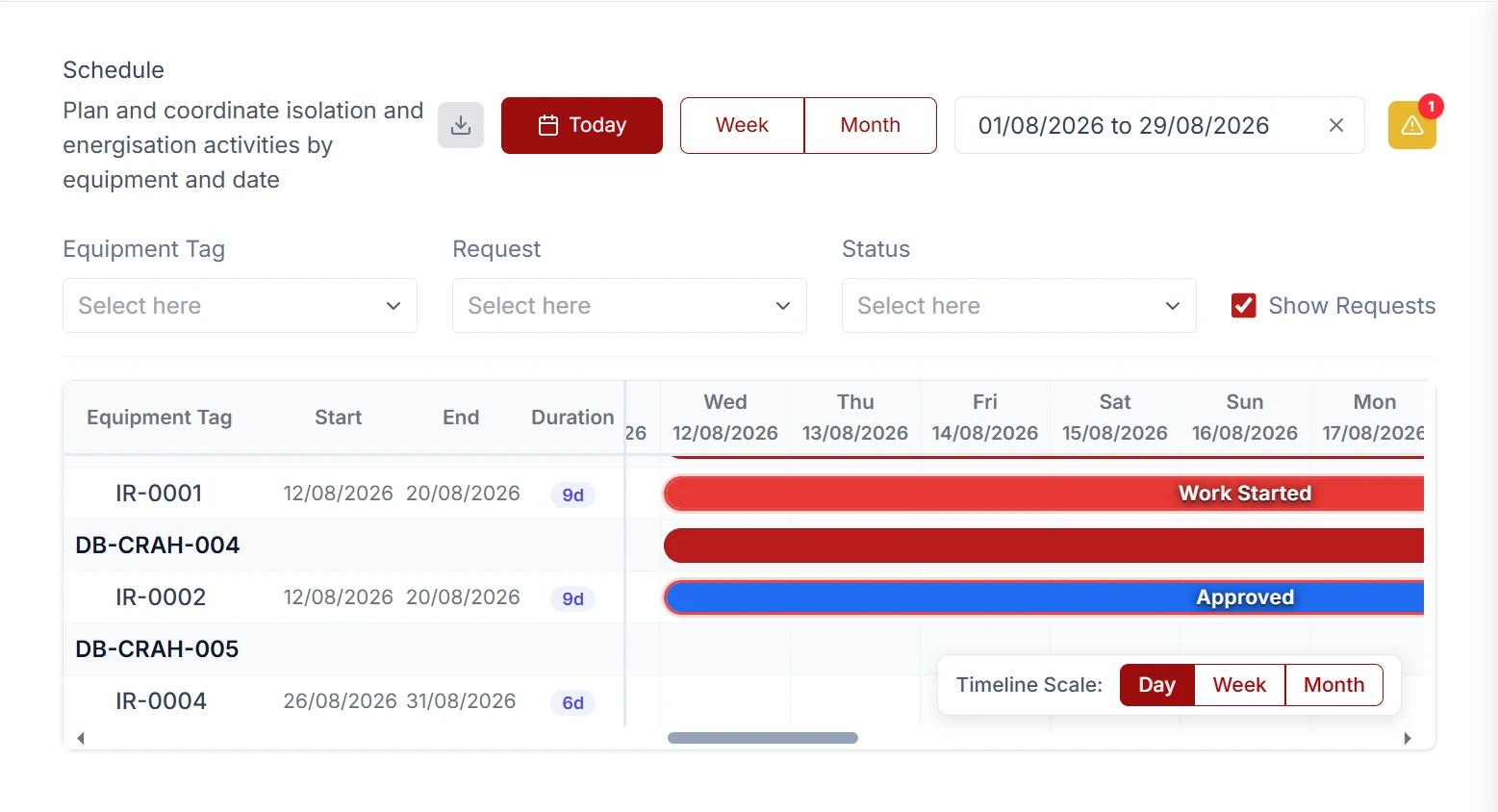Click the Approved gantt bar
The height and width of the screenshot is (812, 1498).
[x=1044, y=597]
